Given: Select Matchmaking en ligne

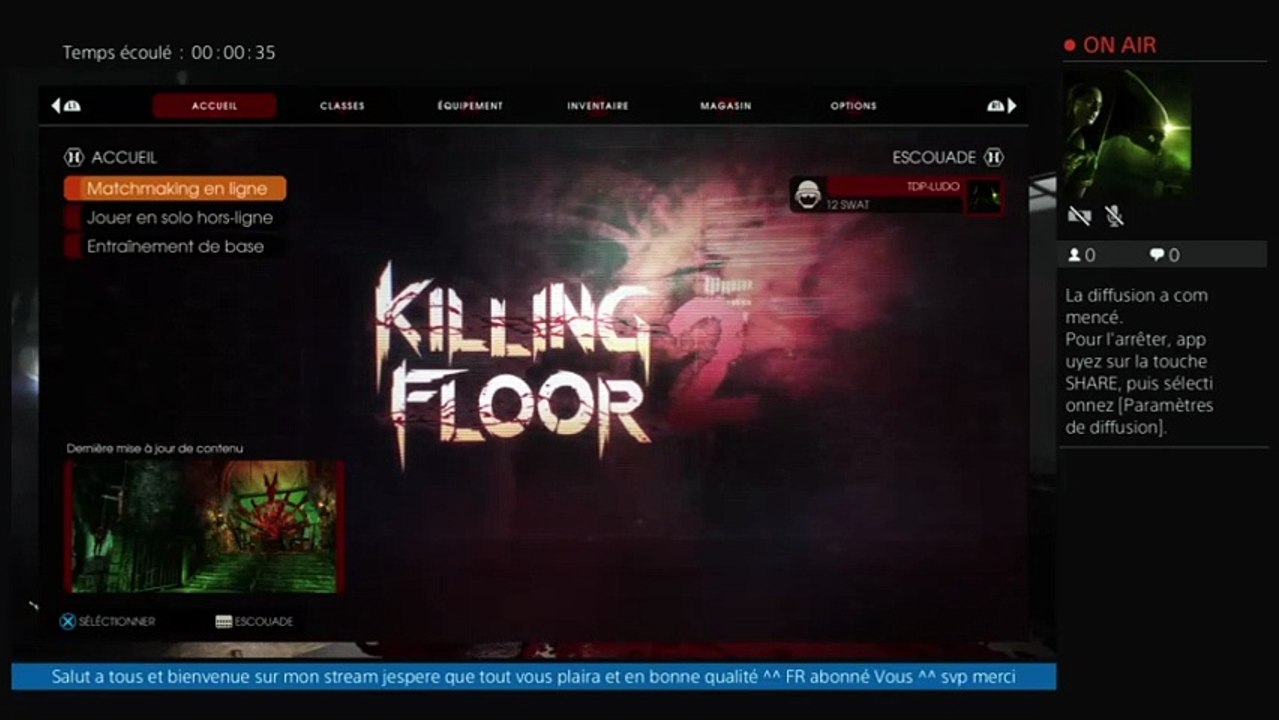Looking at the screenshot, I should 175,188.
